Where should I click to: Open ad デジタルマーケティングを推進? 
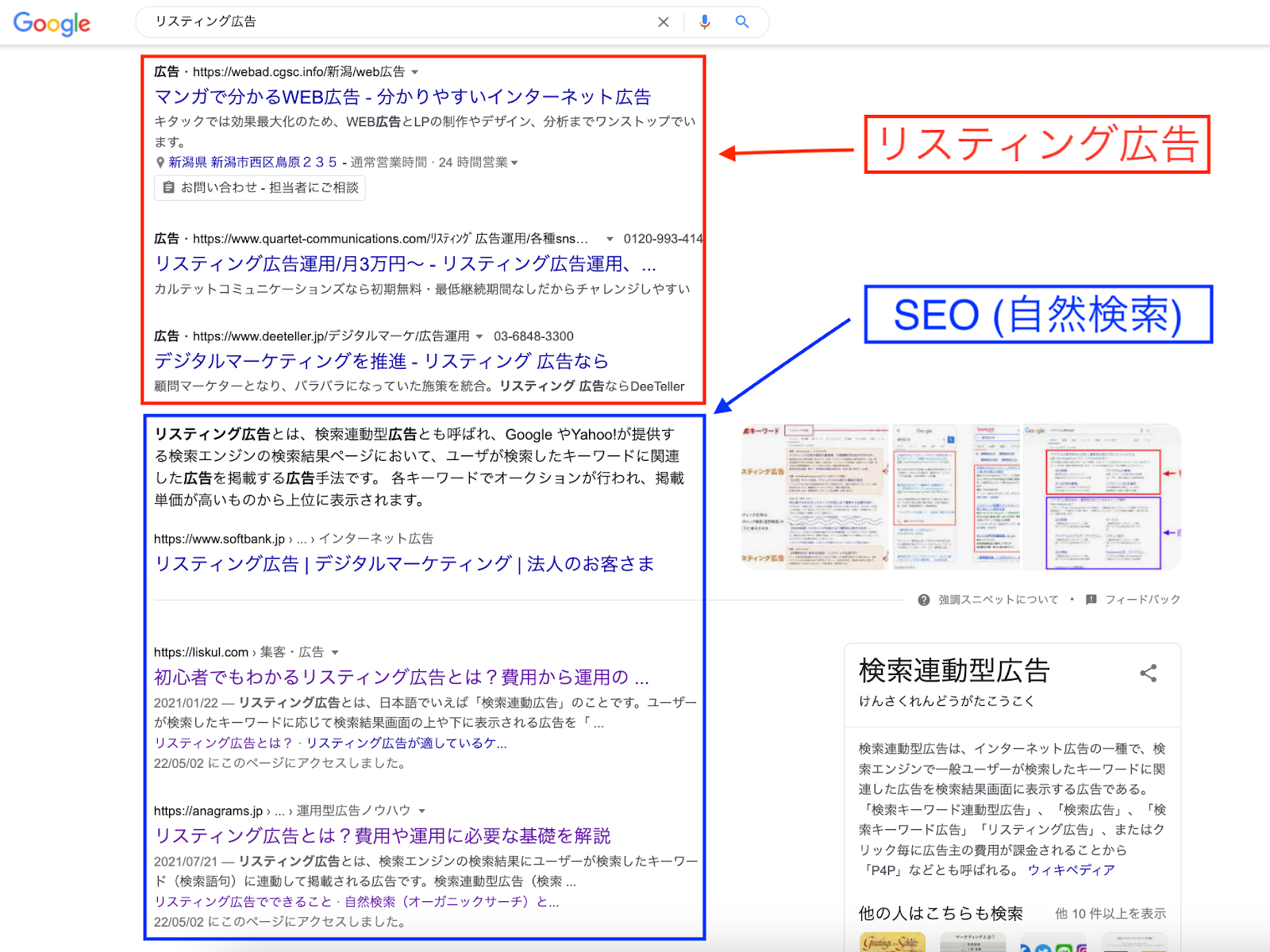coord(381,361)
